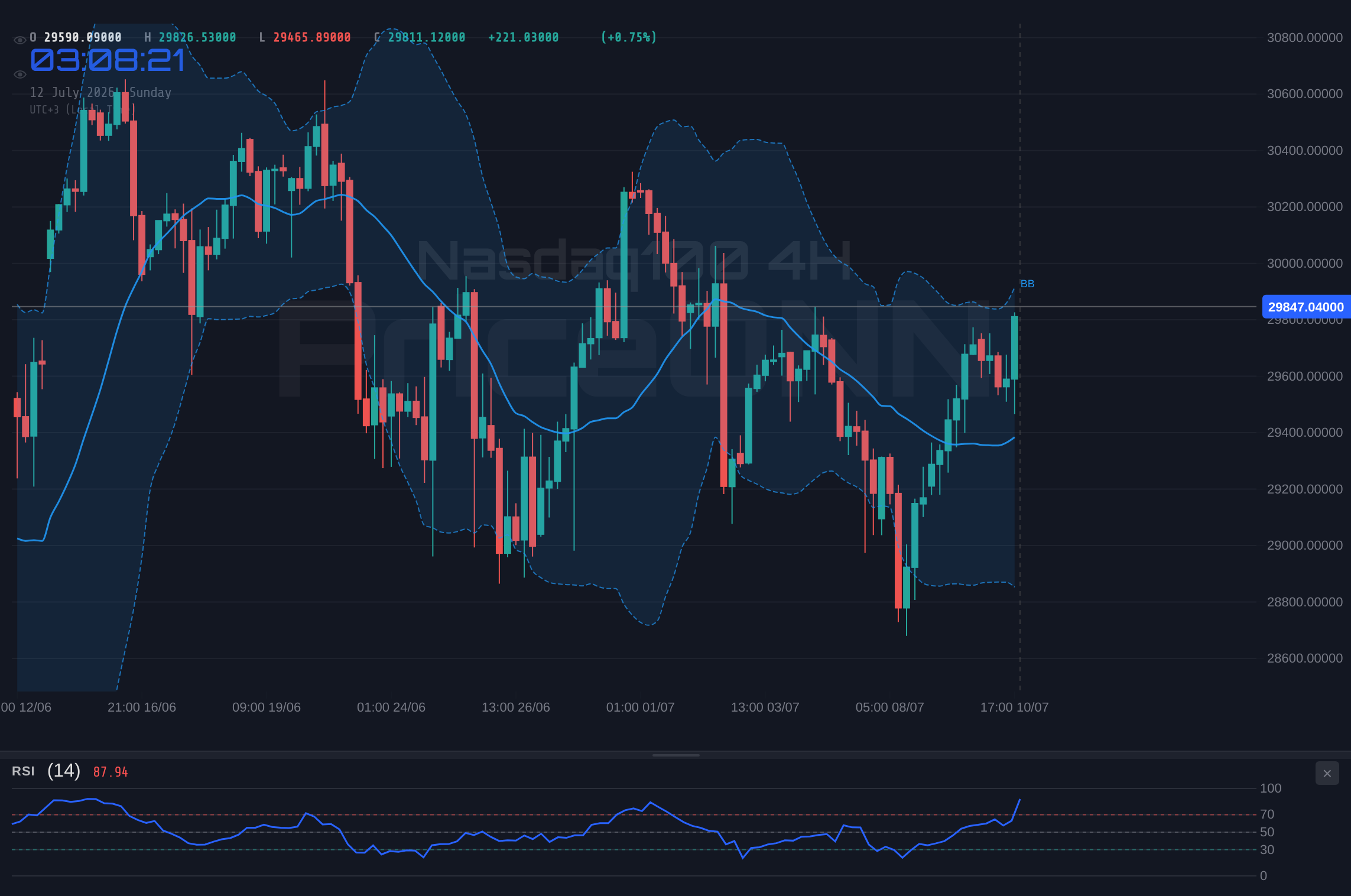This screenshot has width=1351, height=896.
Task: Click the 17:00 10/07 time axis label
Action: coord(1015,707)
